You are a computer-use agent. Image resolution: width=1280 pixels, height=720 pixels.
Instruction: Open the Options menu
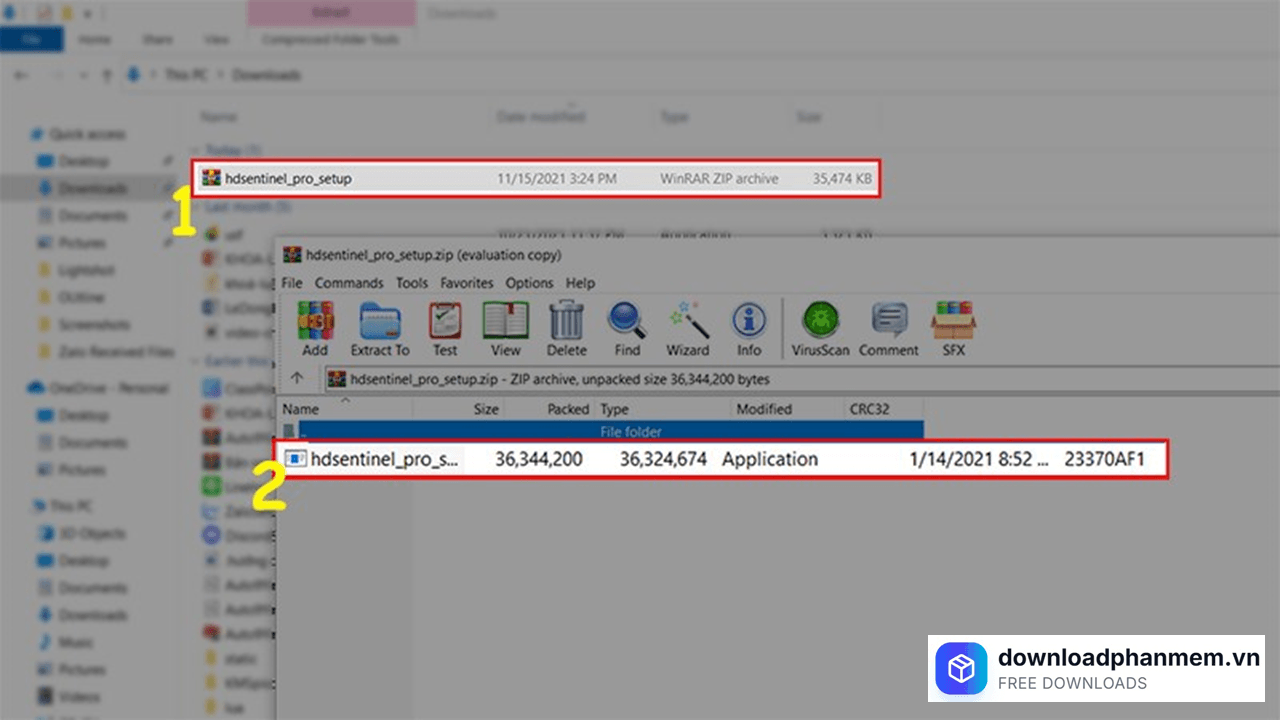coord(529,283)
